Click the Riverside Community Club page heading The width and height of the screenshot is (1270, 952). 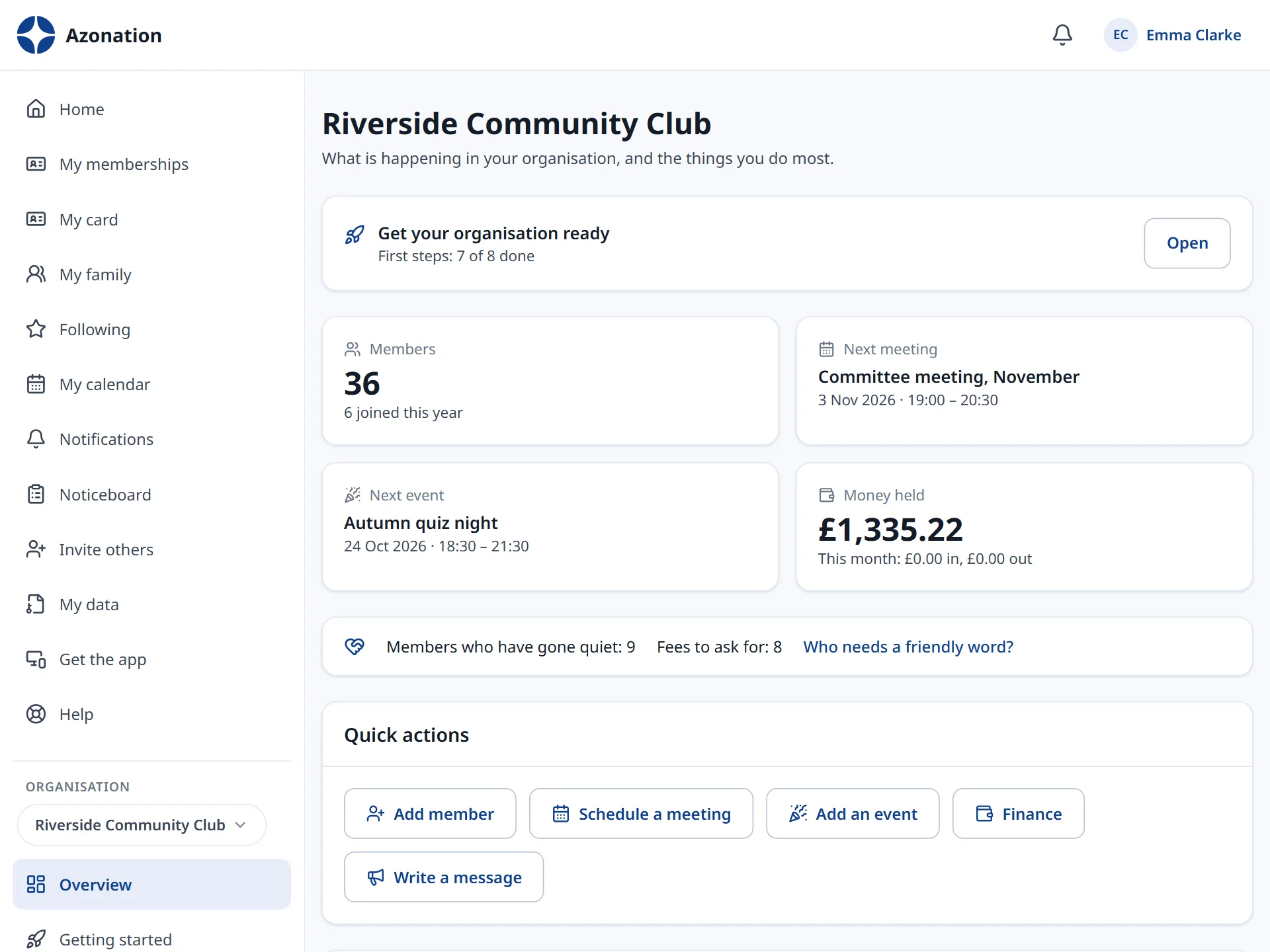[x=517, y=124]
